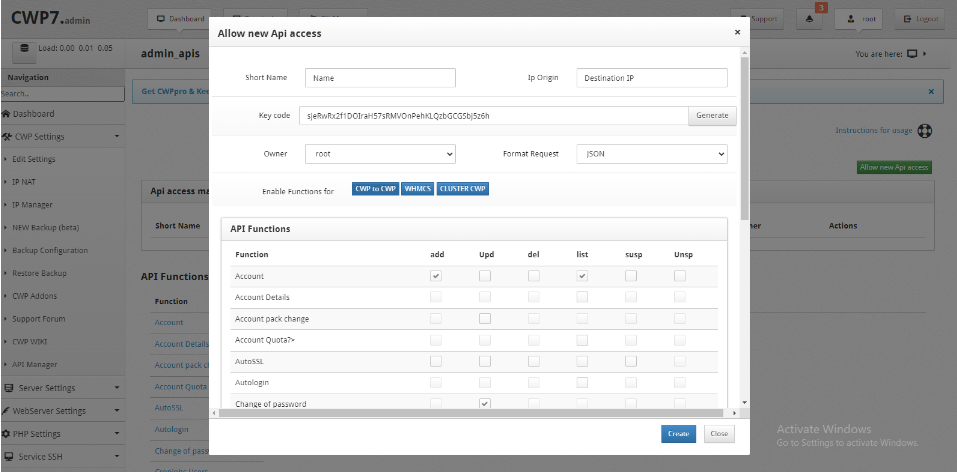This screenshot has height=472, width=957.
Task: Click the Short Name input field
Action: tap(380, 78)
